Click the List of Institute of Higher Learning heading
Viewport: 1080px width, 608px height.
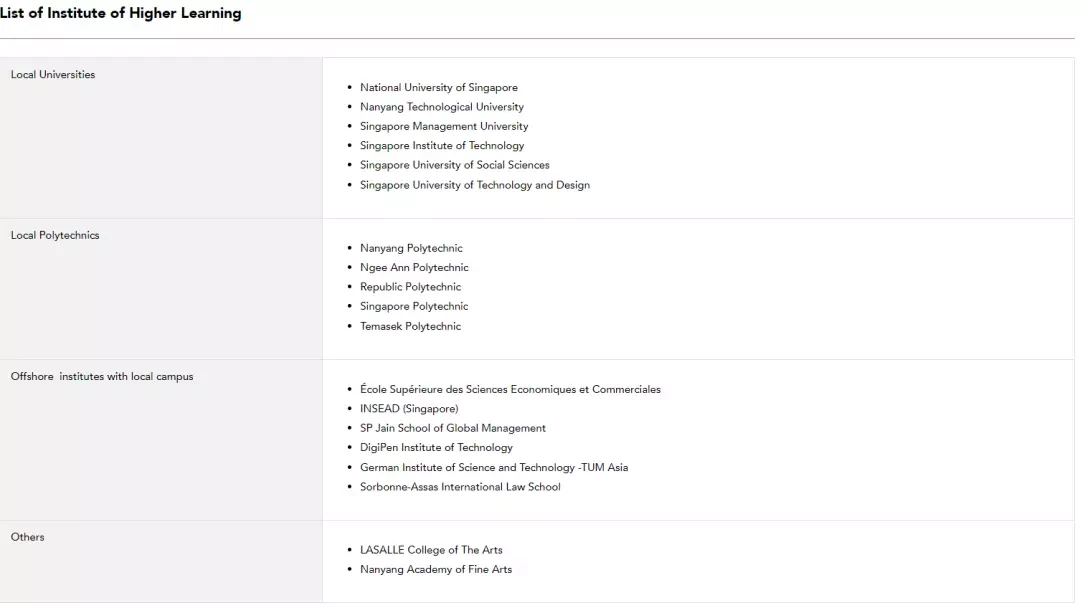121,13
